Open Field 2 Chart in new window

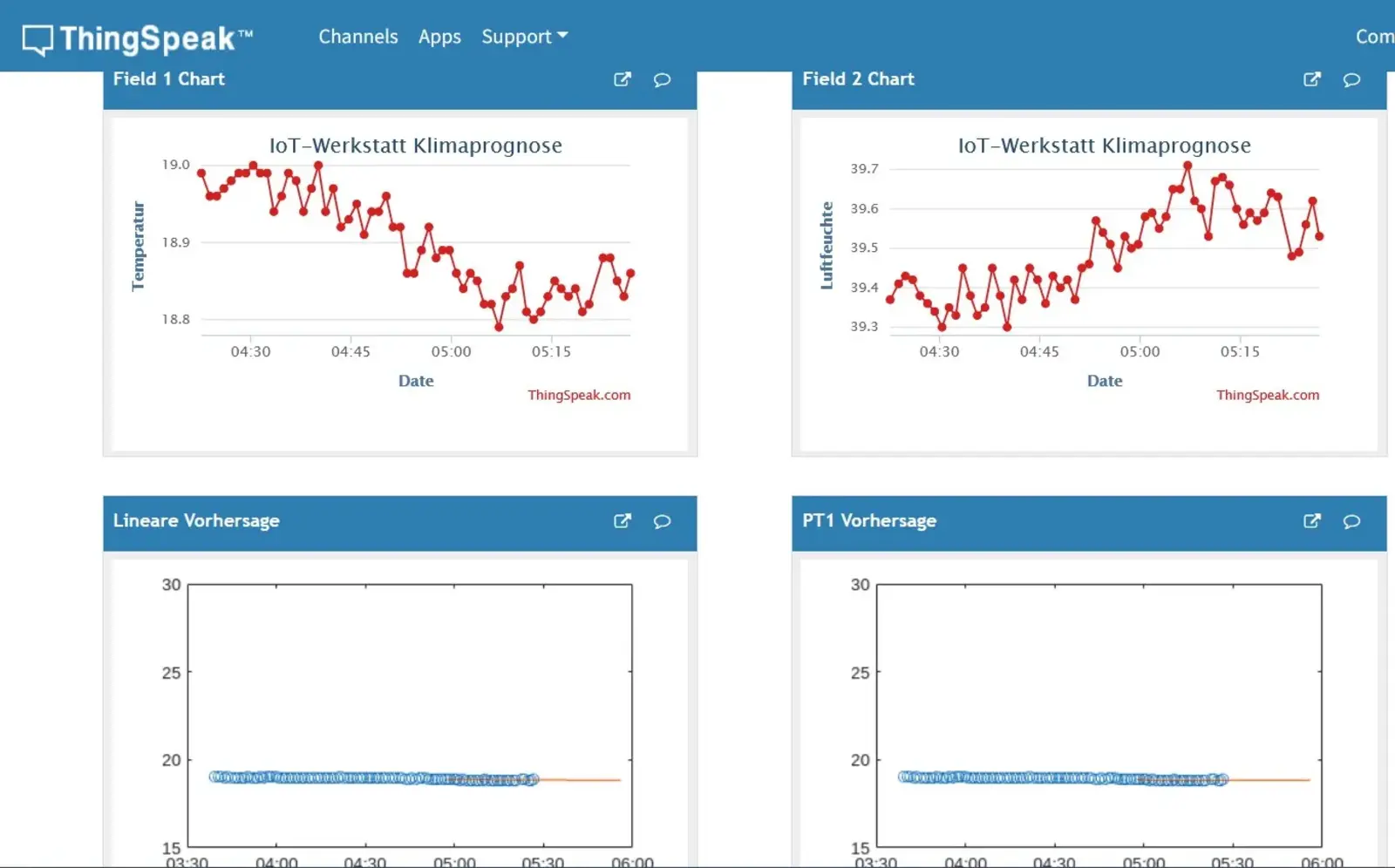coord(1311,79)
